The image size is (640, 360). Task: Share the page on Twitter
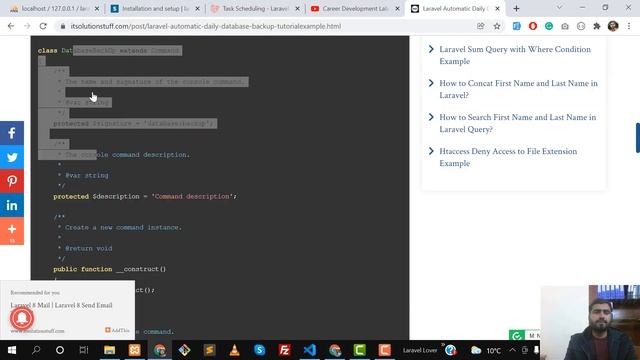coord(12,157)
